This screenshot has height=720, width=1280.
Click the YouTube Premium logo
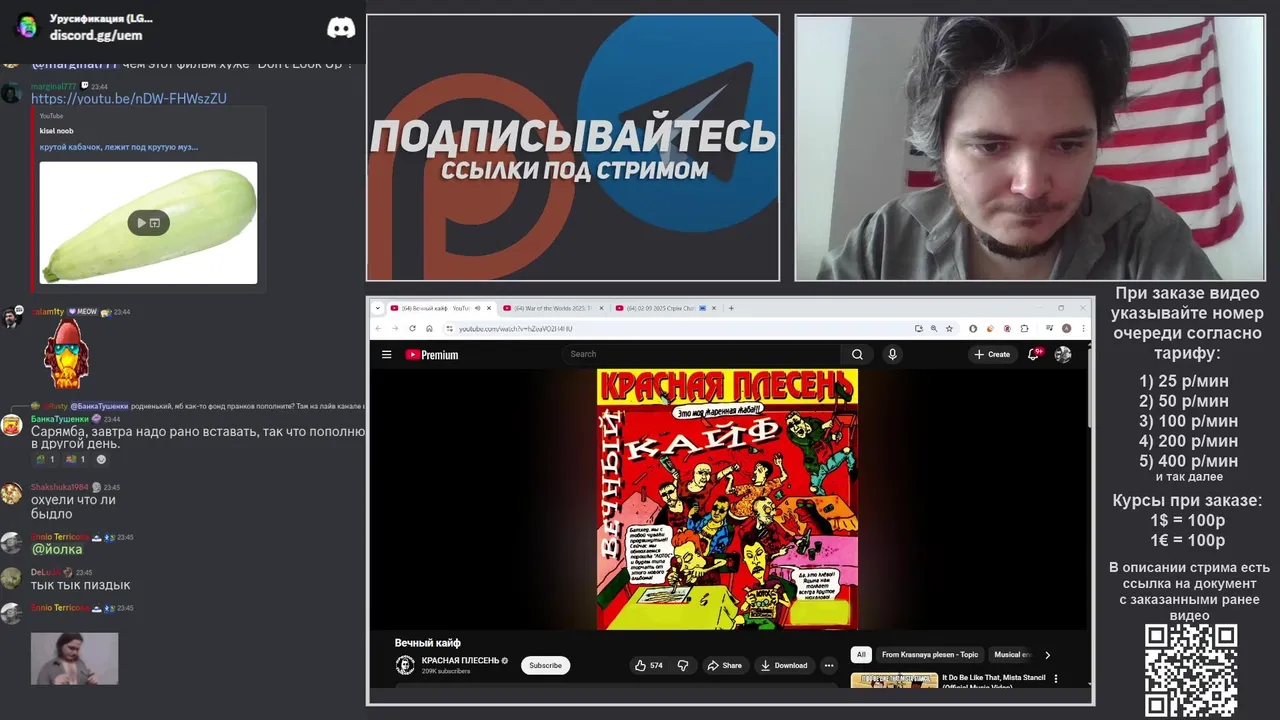(432, 354)
